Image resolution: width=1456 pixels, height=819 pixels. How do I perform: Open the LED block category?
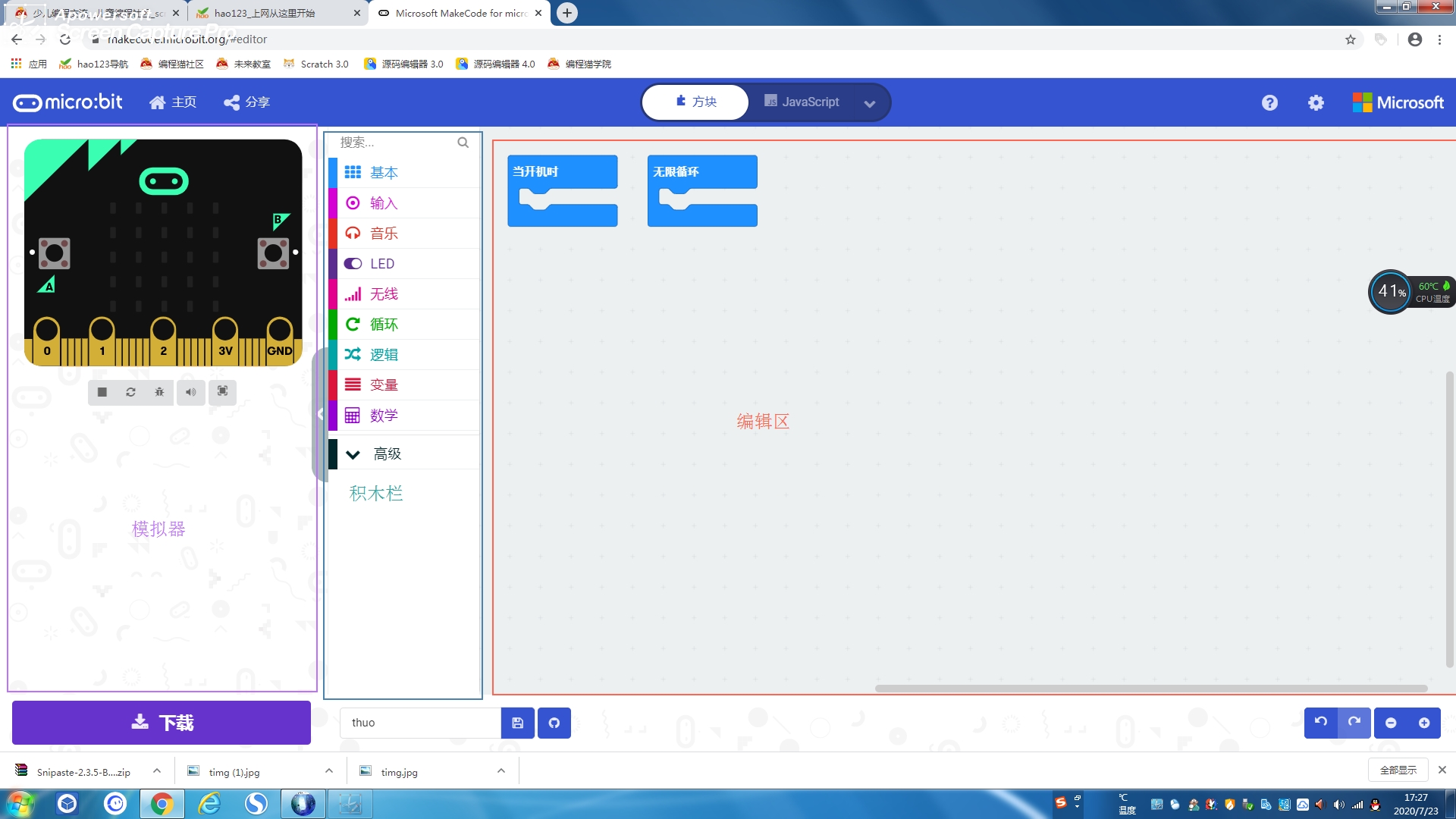[404, 264]
